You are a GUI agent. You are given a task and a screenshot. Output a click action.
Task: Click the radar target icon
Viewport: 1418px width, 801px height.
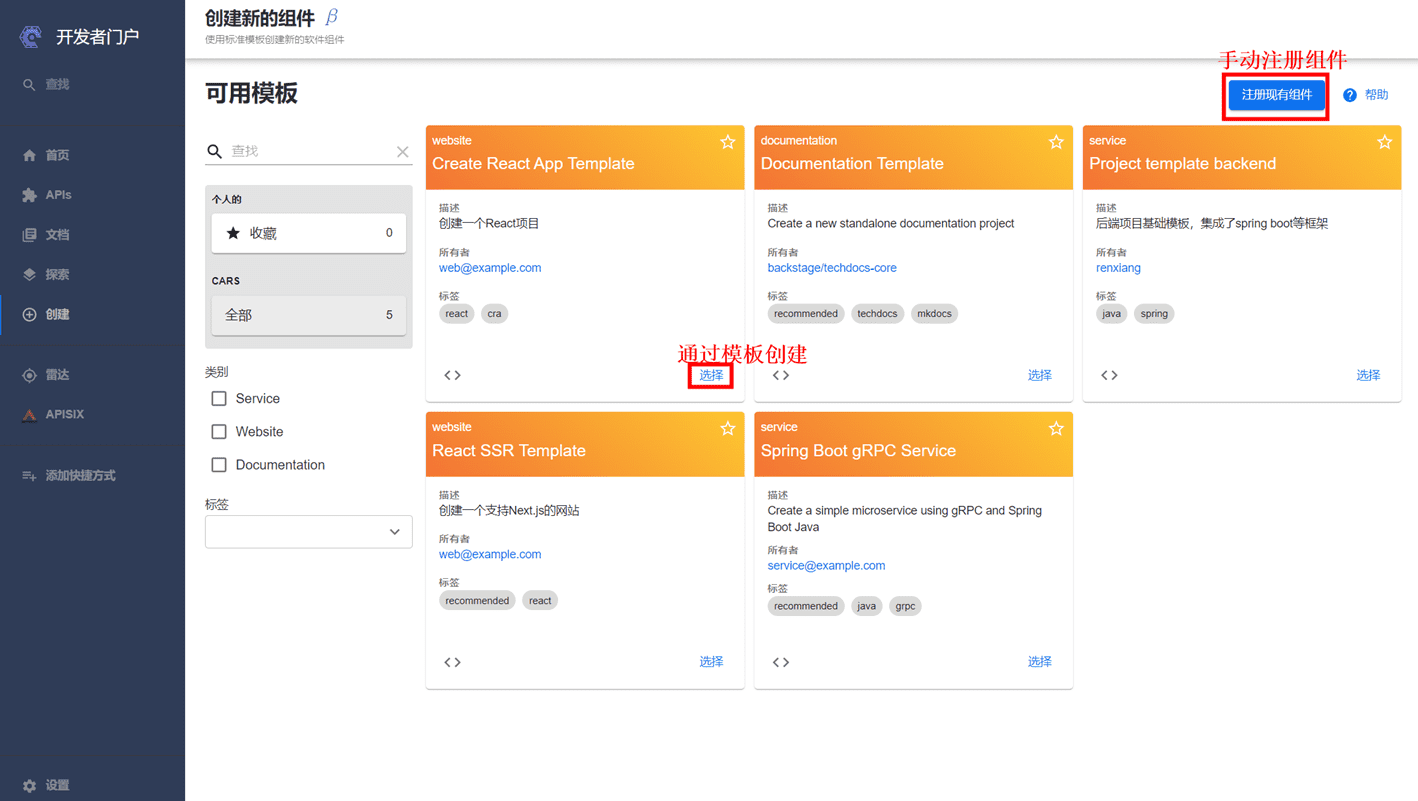point(29,375)
